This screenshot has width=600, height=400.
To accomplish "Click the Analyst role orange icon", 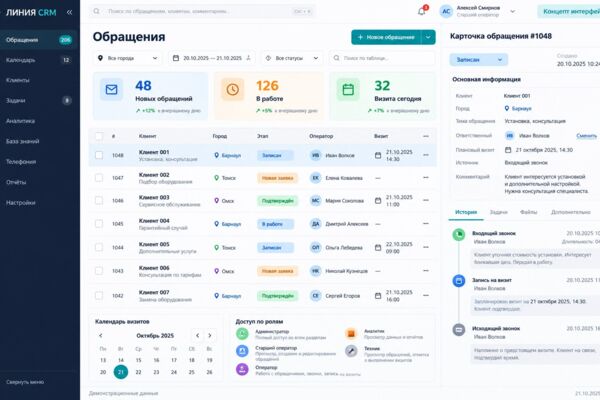I will (351, 334).
